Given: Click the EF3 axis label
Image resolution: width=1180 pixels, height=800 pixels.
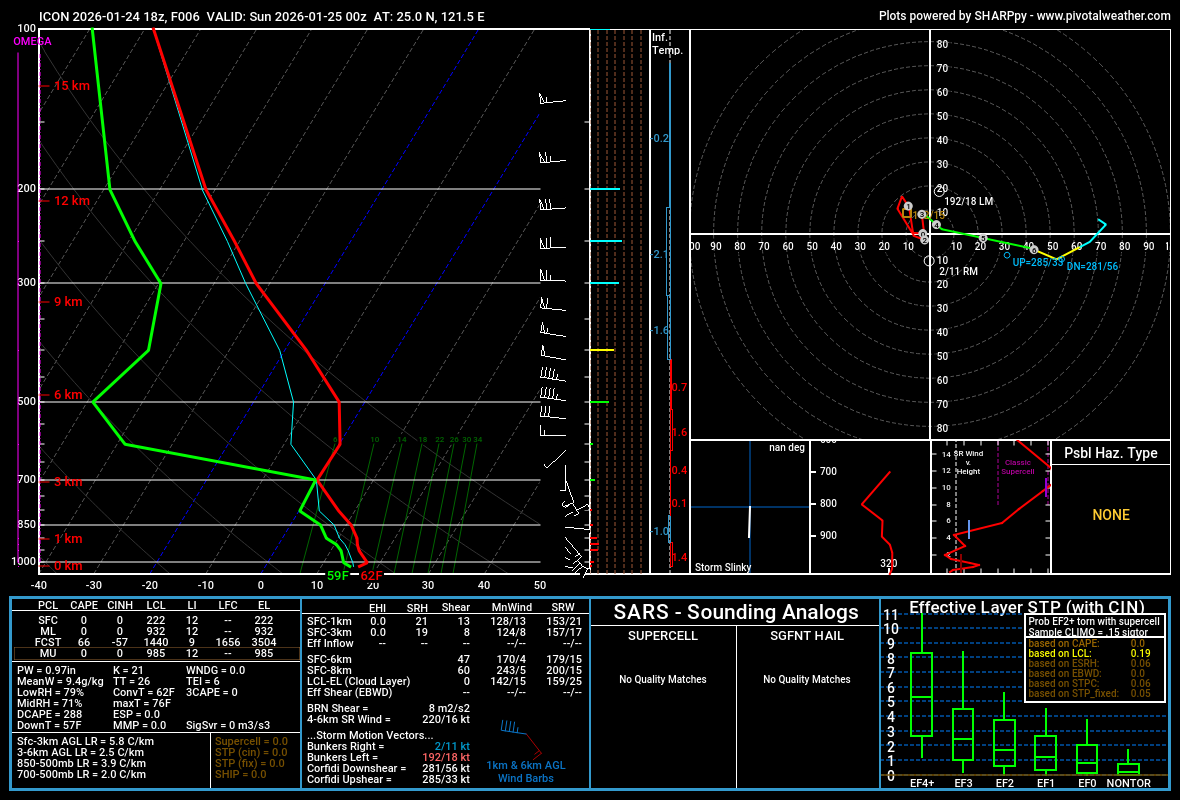Looking at the screenshot, I should pyautogui.click(x=963, y=783).
